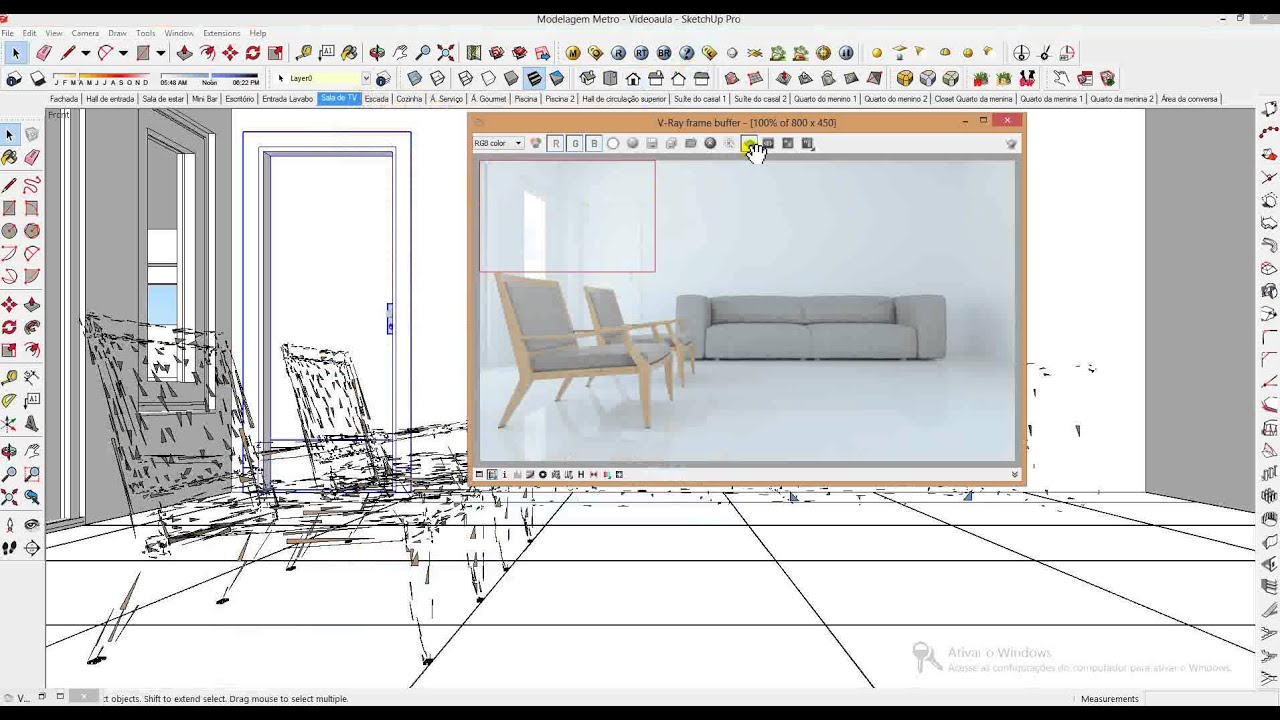Activate the Offset tool in the top toolbar
The width and height of the screenshot is (1280, 720).
(208, 53)
